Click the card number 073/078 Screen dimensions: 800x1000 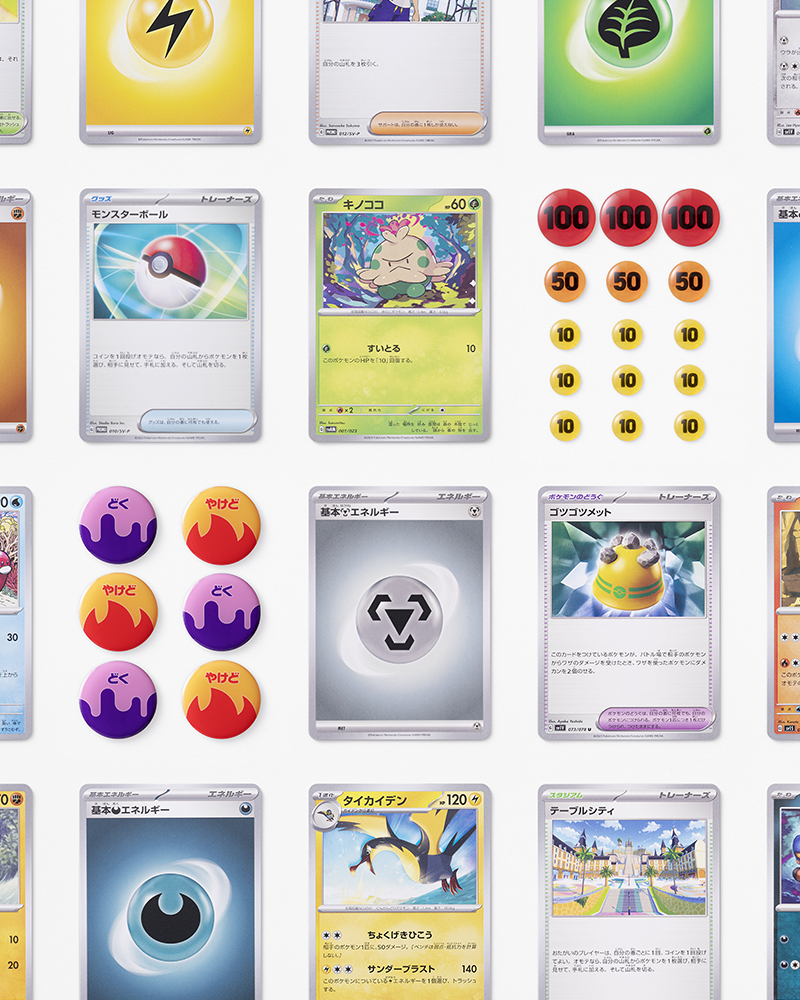pyautogui.click(x=577, y=728)
